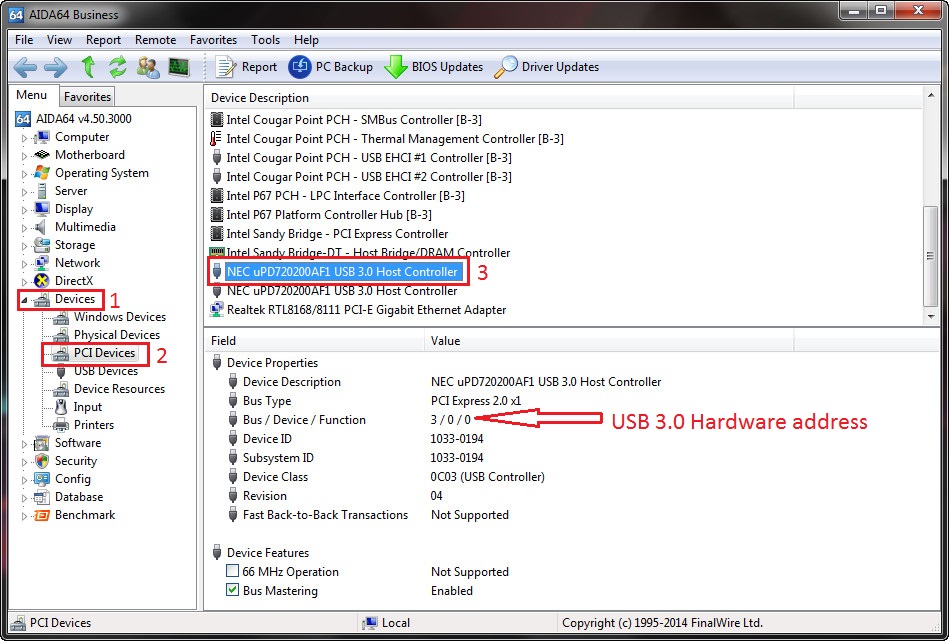Open the File menu

tap(24, 40)
